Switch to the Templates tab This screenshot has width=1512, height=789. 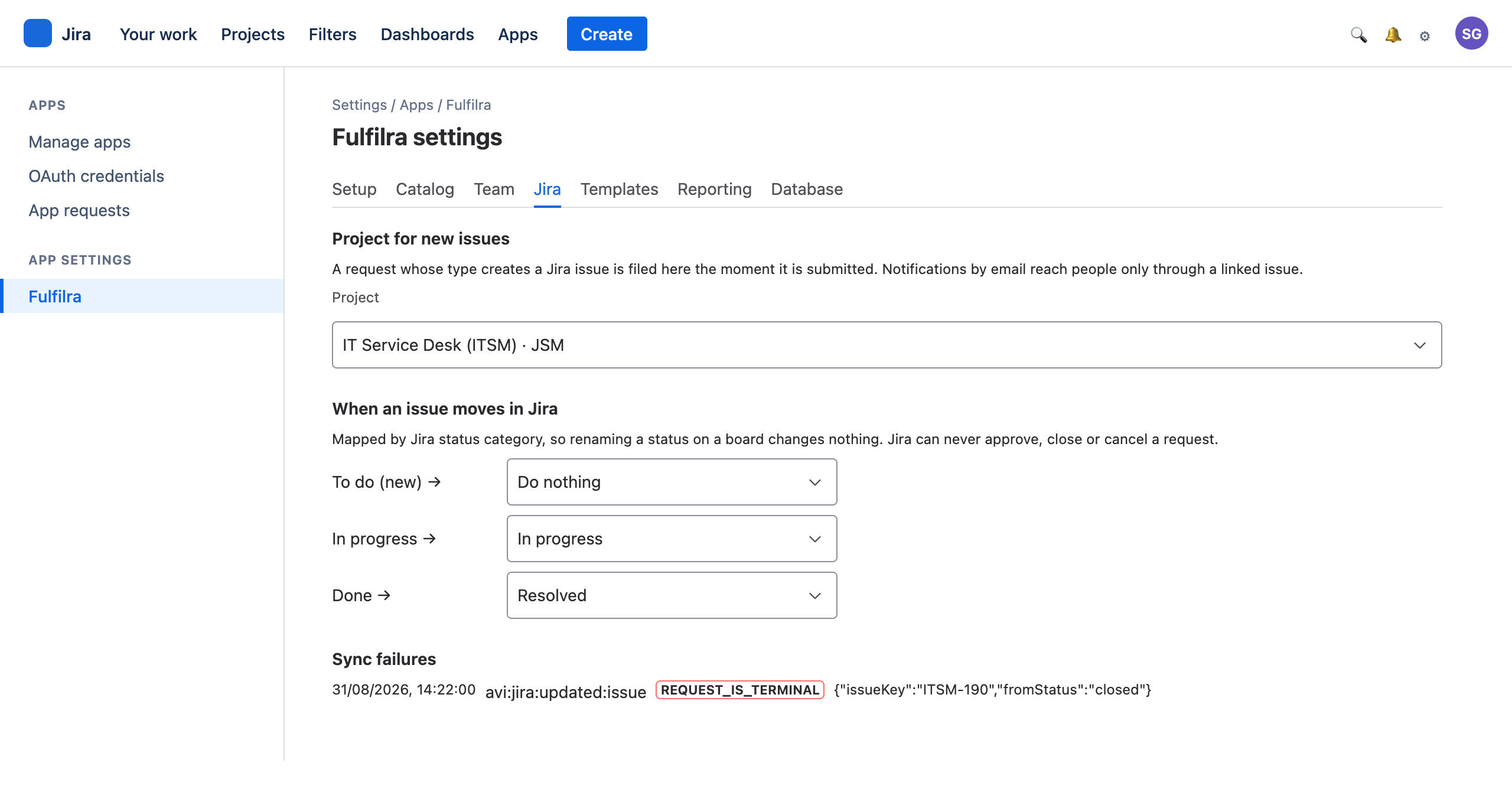[x=619, y=189]
